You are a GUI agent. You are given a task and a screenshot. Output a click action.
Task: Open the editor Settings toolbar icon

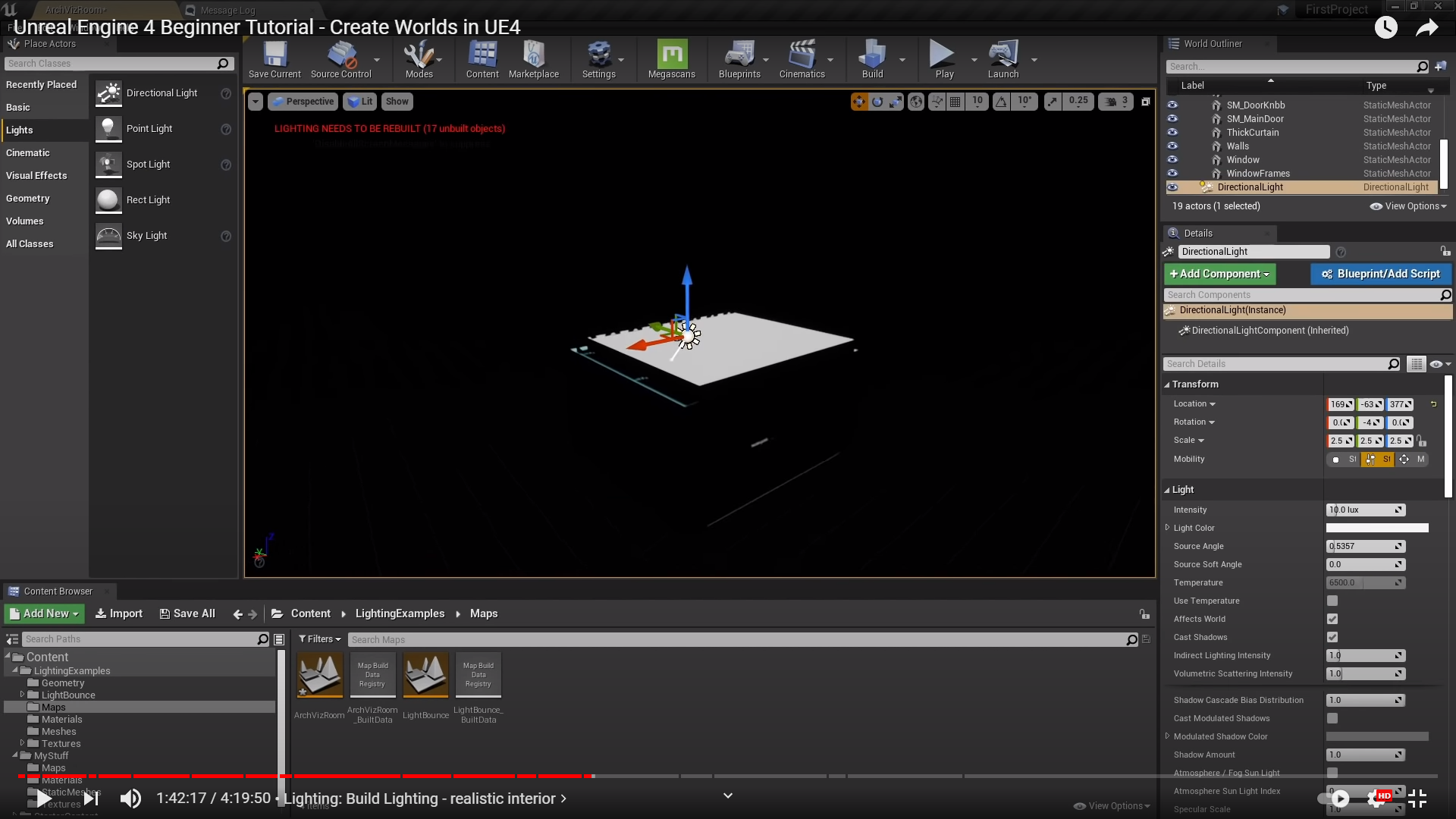point(598,55)
